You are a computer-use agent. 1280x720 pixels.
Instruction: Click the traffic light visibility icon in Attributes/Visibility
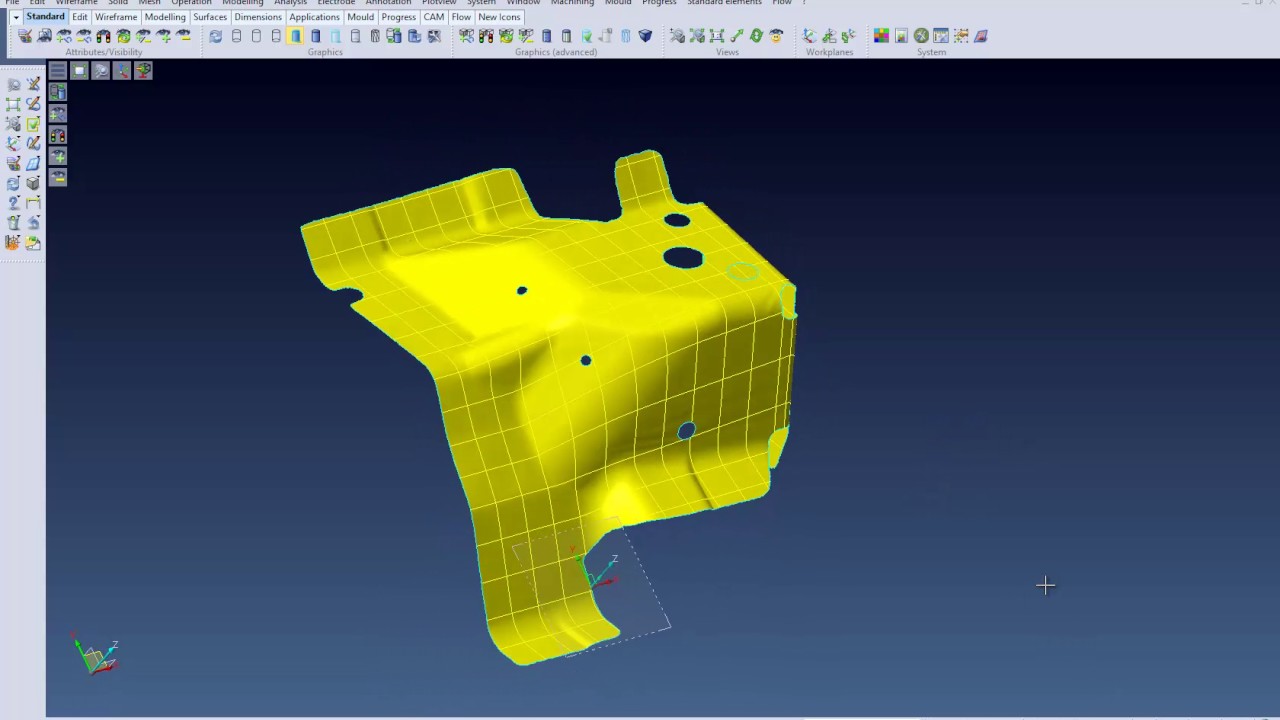pyautogui.click(x=103, y=36)
